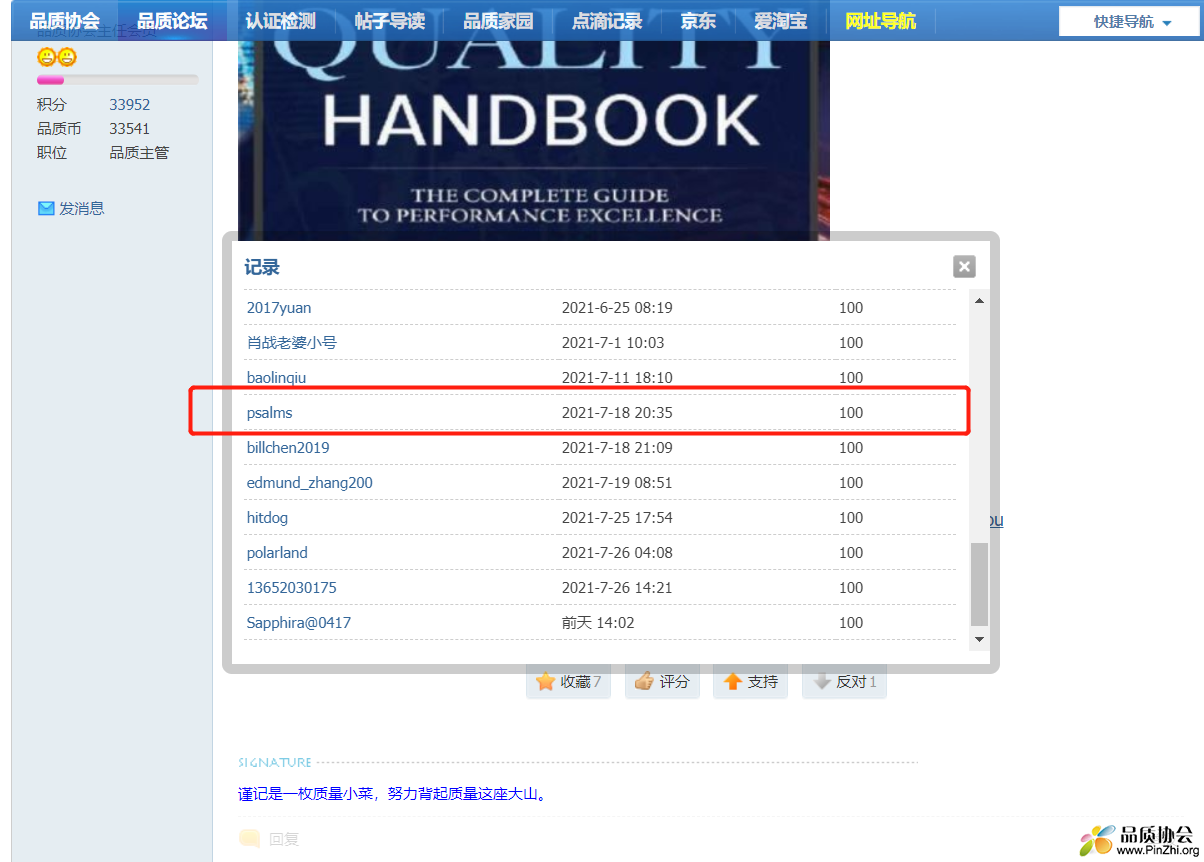
Task: Open the 点滴记录 menu item
Action: 607,20
